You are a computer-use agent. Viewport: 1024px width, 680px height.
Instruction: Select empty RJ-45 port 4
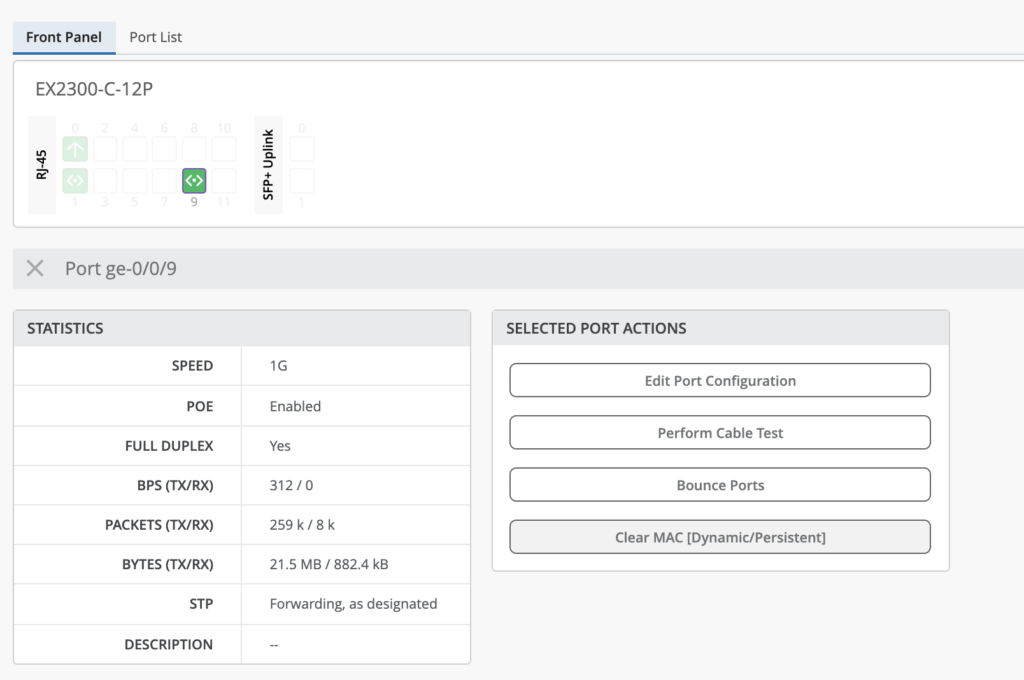tap(135, 149)
